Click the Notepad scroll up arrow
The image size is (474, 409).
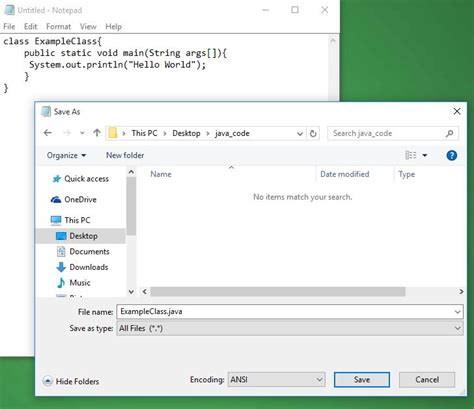point(333,41)
